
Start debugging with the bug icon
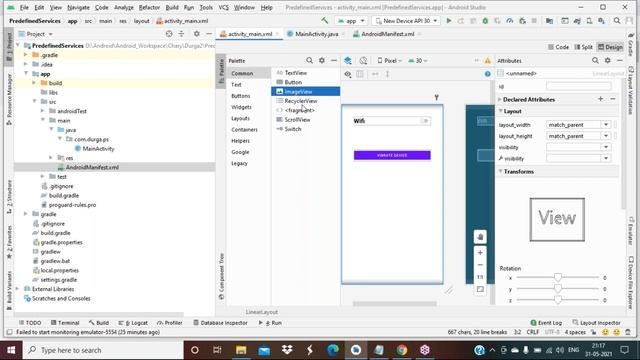[485, 21]
